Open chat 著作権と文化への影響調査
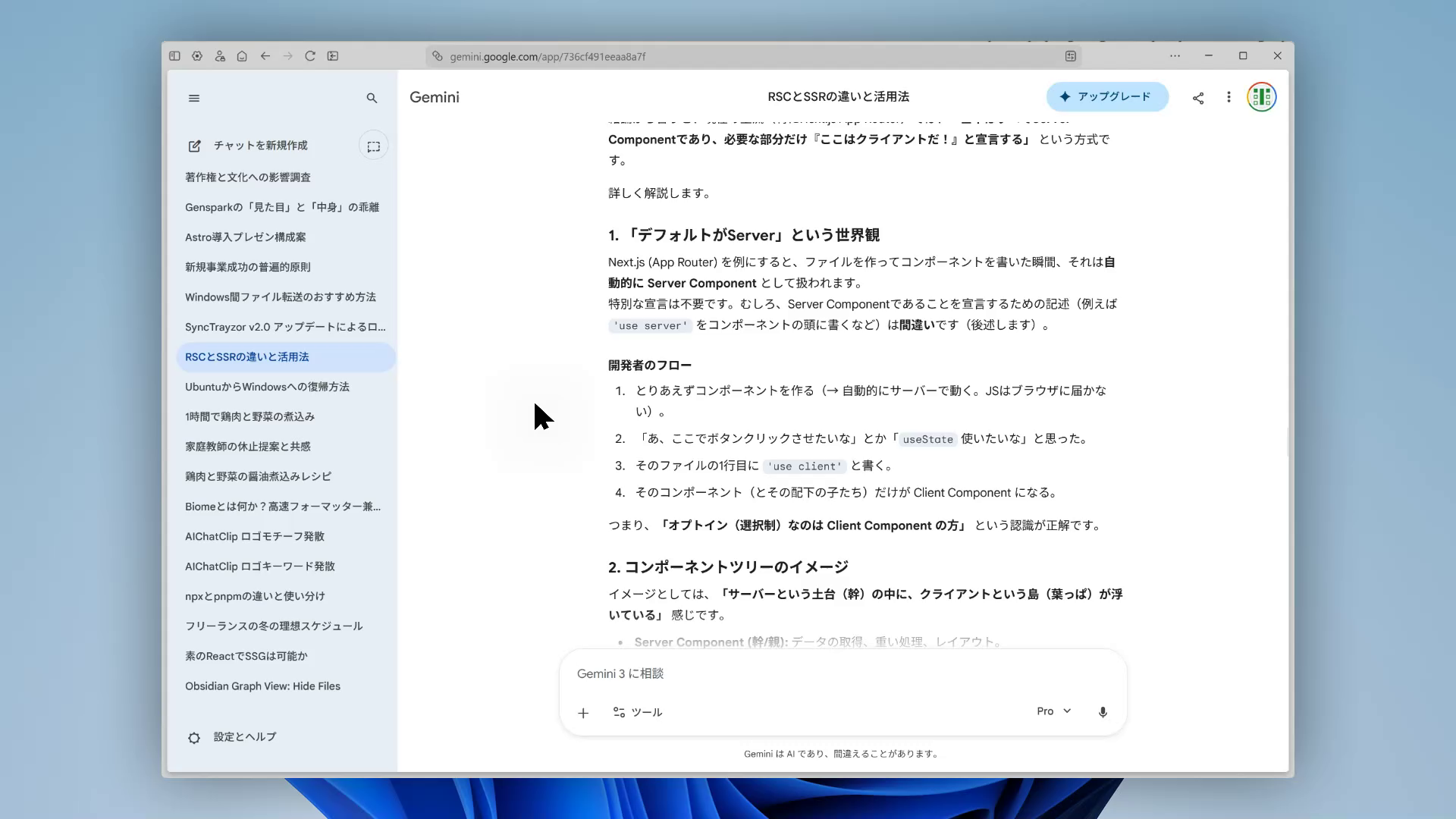This screenshot has width=1456, height=819. [285, 177]
